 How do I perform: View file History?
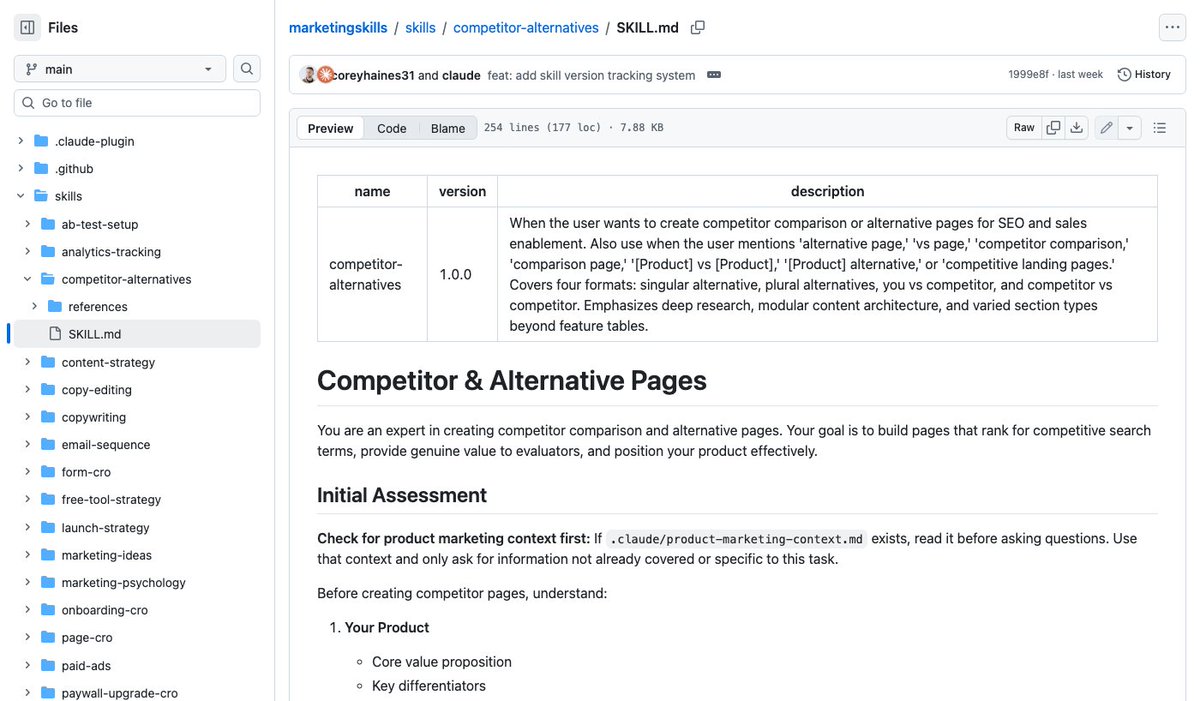tap(1144, 75)
